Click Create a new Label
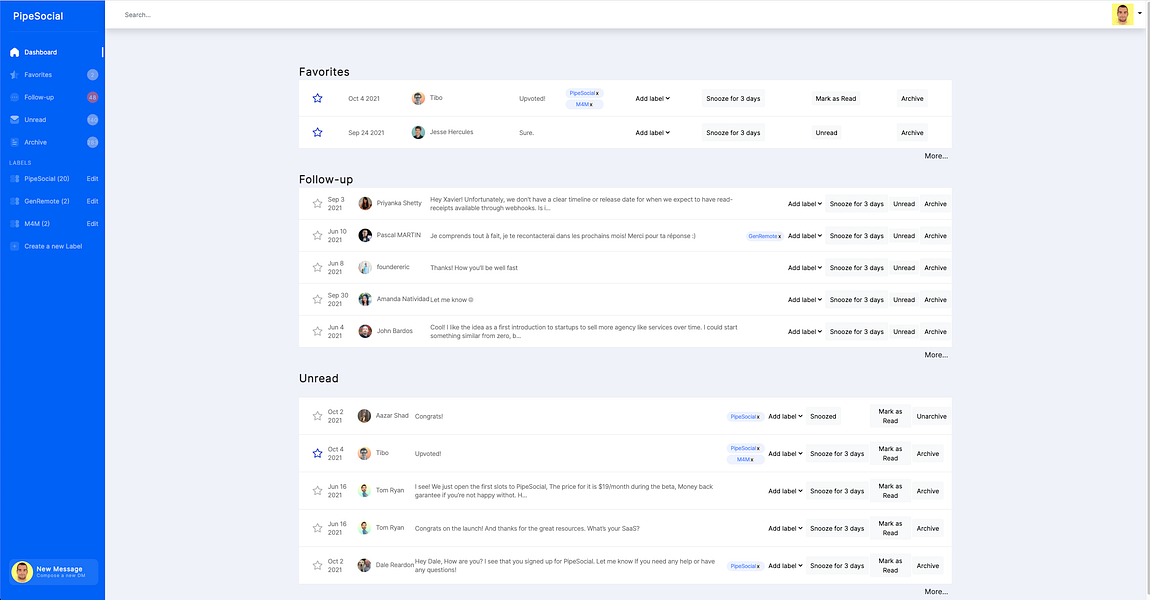Viewport: 1150px width, 600px height. [x=53, y=246]
